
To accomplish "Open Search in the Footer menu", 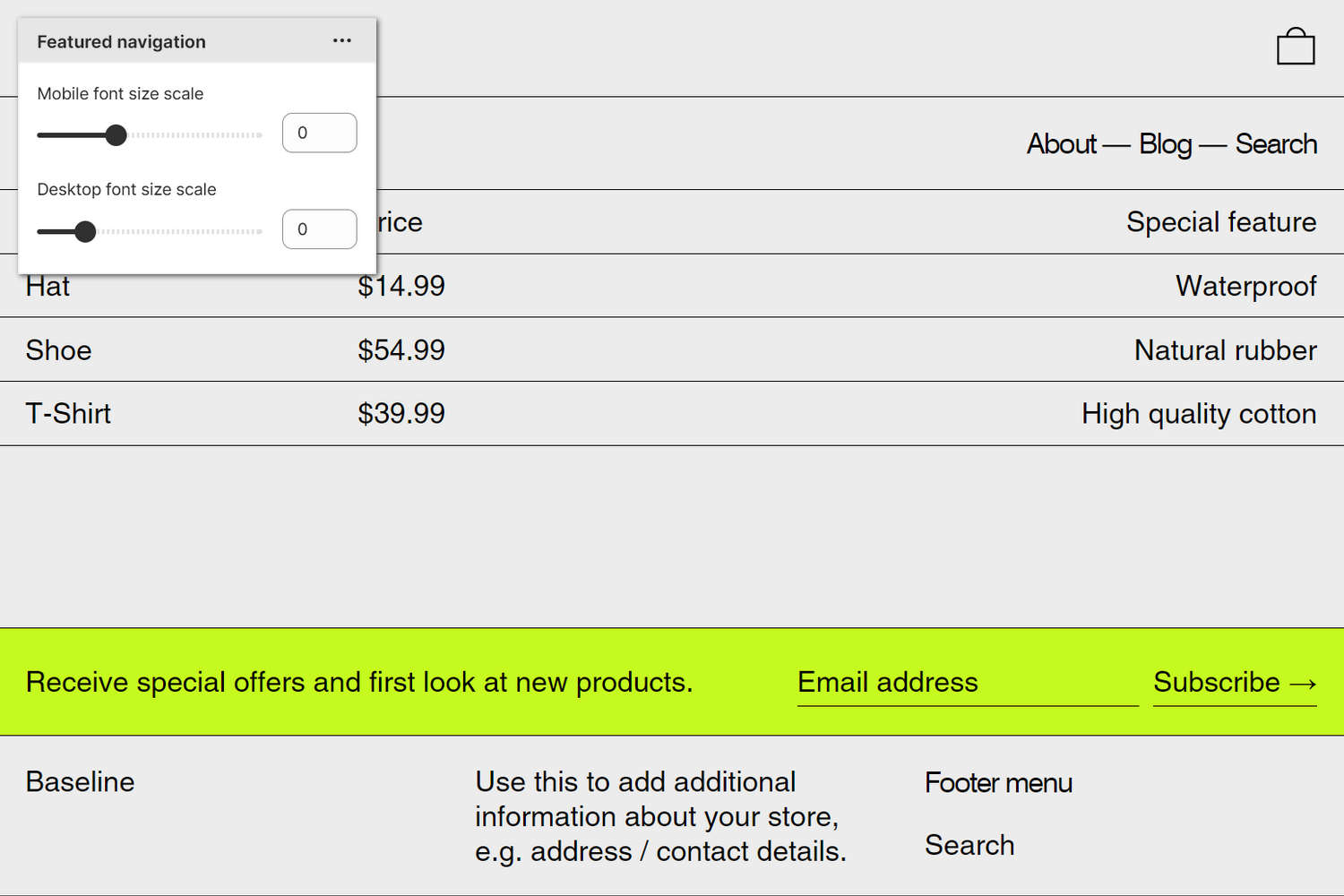I will pyautogui.click(x=969, y=844).
